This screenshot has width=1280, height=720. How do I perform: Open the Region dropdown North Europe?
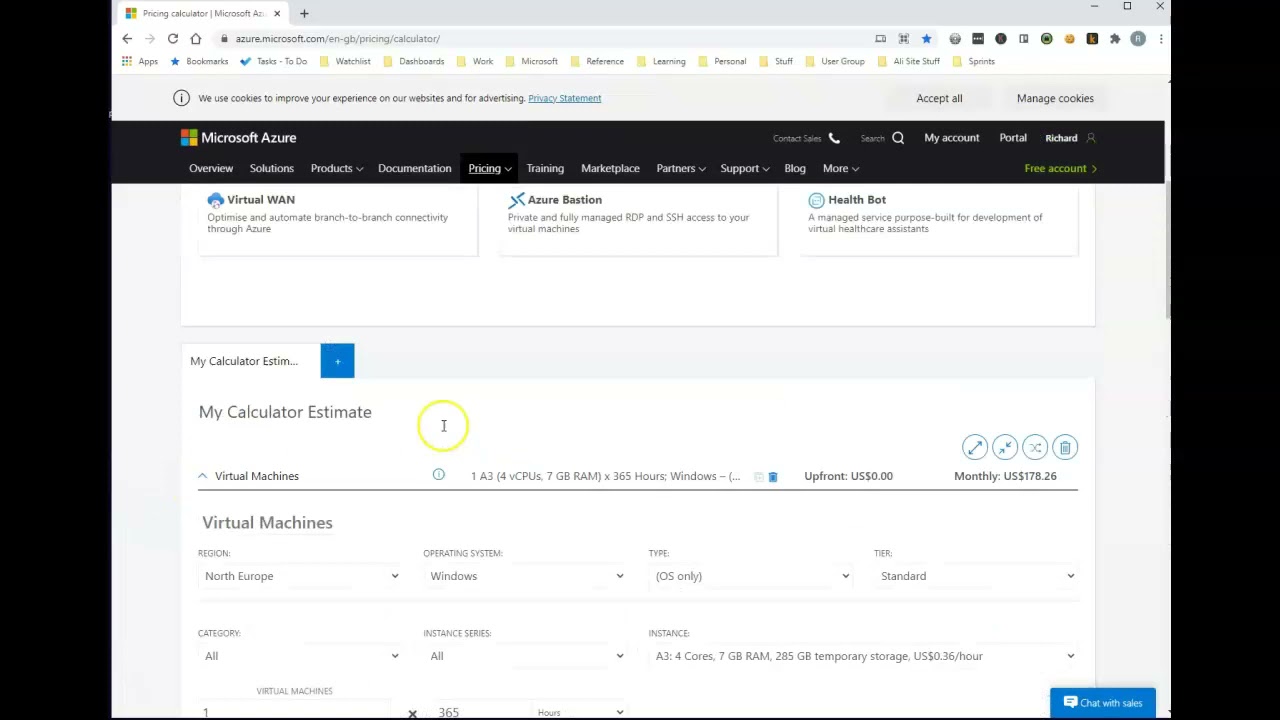click(300, 576)
